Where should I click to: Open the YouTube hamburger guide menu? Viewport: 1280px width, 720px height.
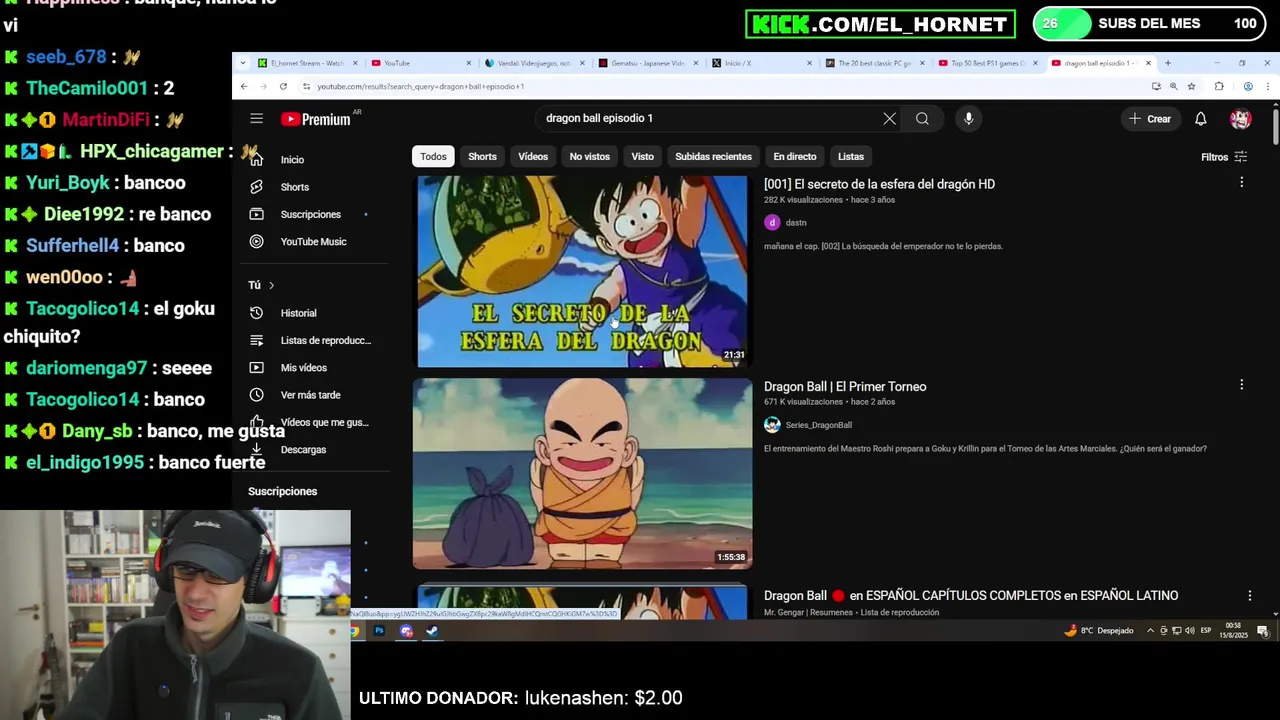click(x=257, y=119)
